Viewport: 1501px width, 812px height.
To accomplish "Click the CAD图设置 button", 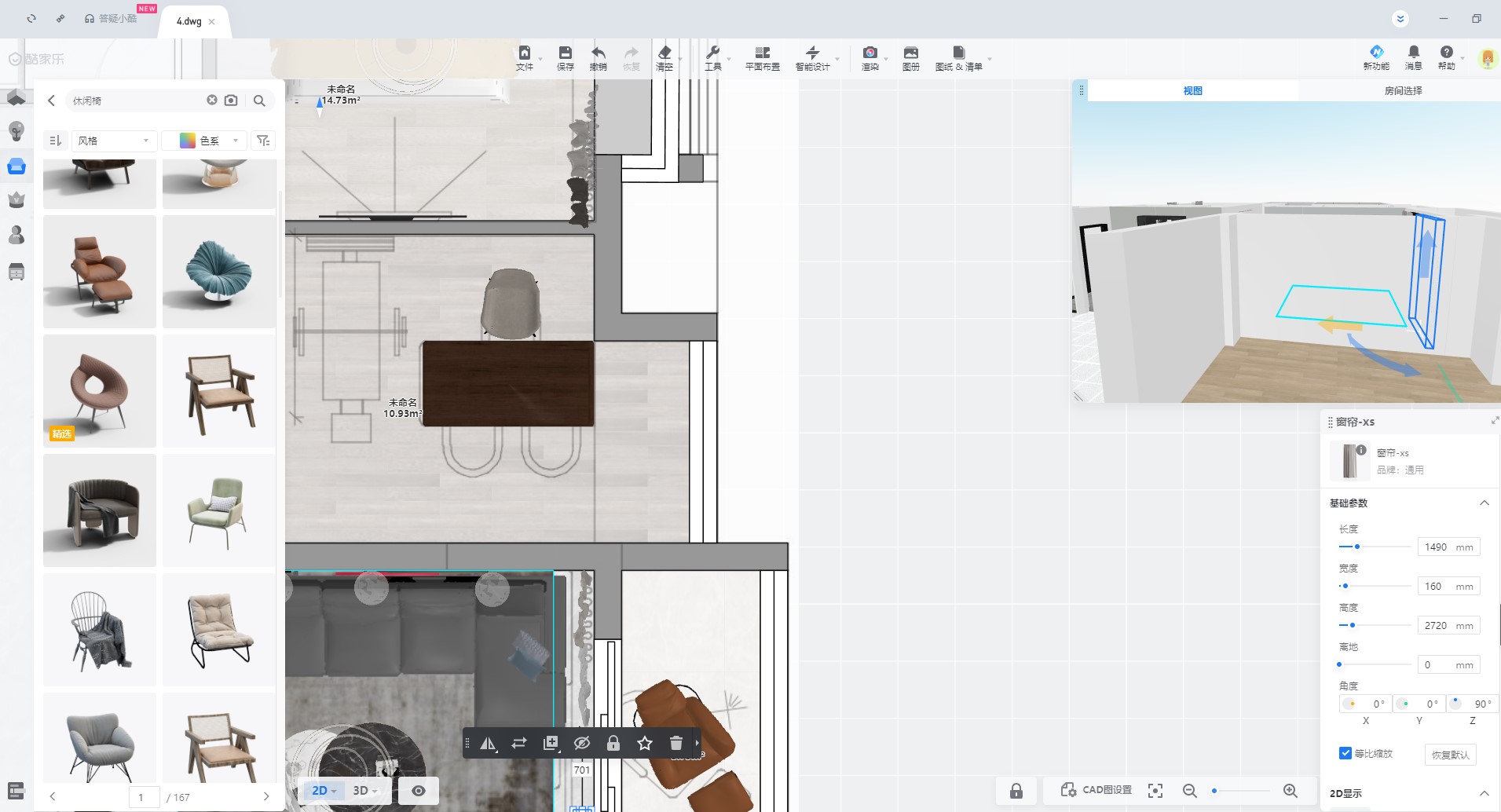I will pos(1096,790).
